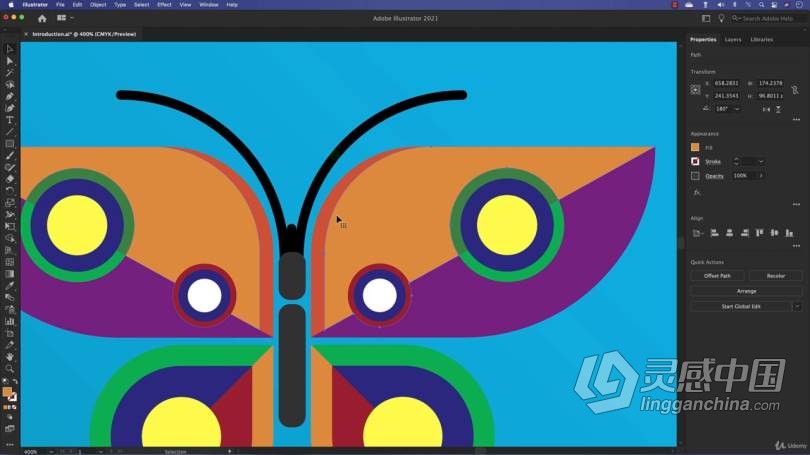Image resolution: width=810 pixels, height=455 pixels.
Task: Select the reference point locator
Action: 695,89
